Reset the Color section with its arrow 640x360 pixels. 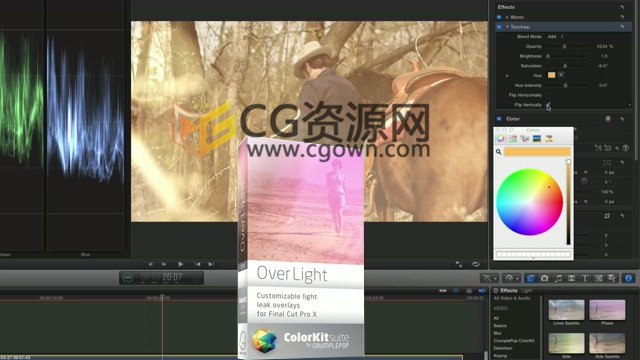pyautogui.click(x=622, y=119)
